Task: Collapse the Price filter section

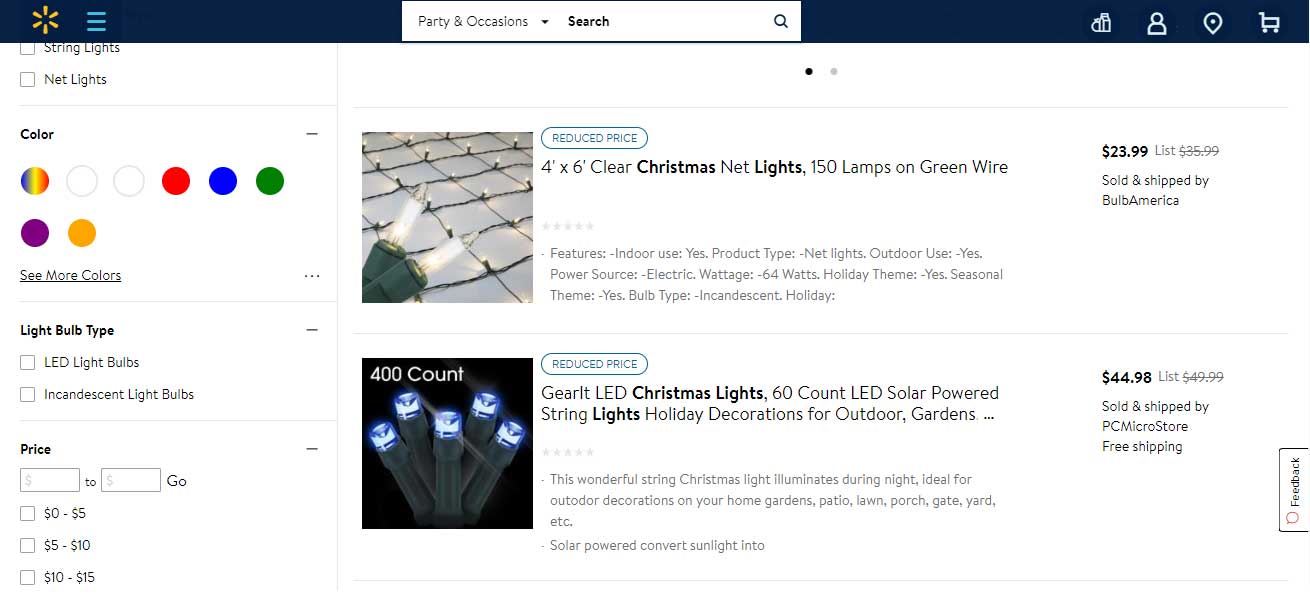Action: click(312, 449)
